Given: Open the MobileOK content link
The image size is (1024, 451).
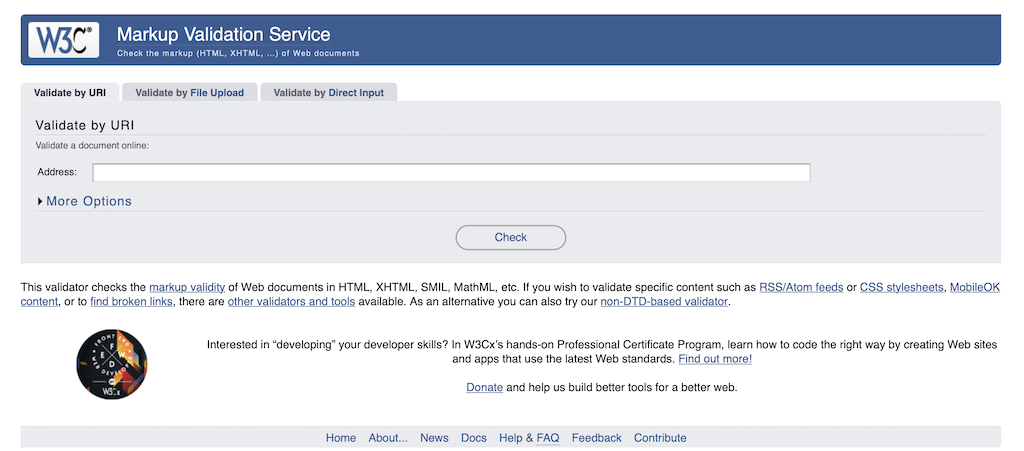Looking at the screenshot, I should click(975, 287).
